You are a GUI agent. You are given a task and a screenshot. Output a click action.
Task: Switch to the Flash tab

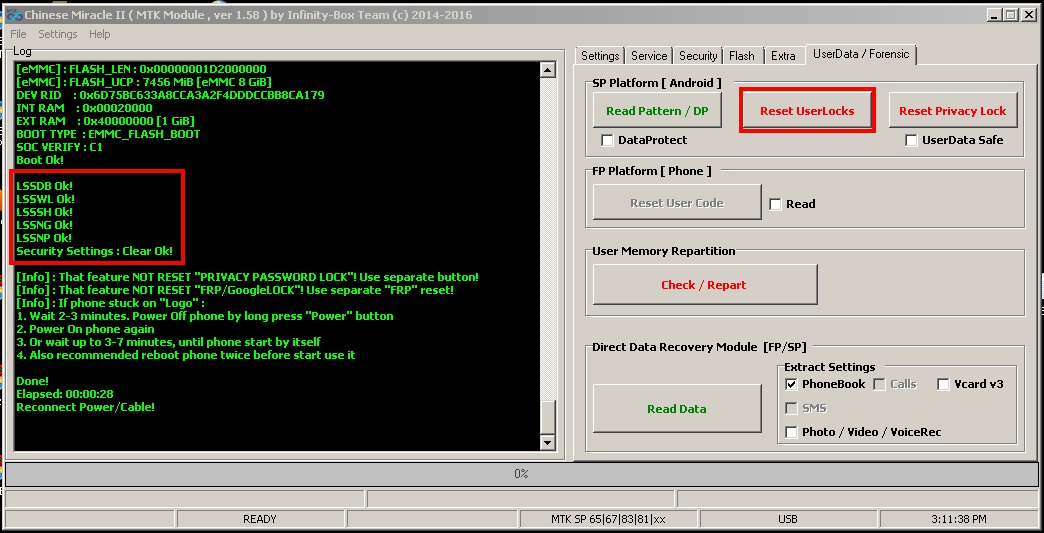742,56
